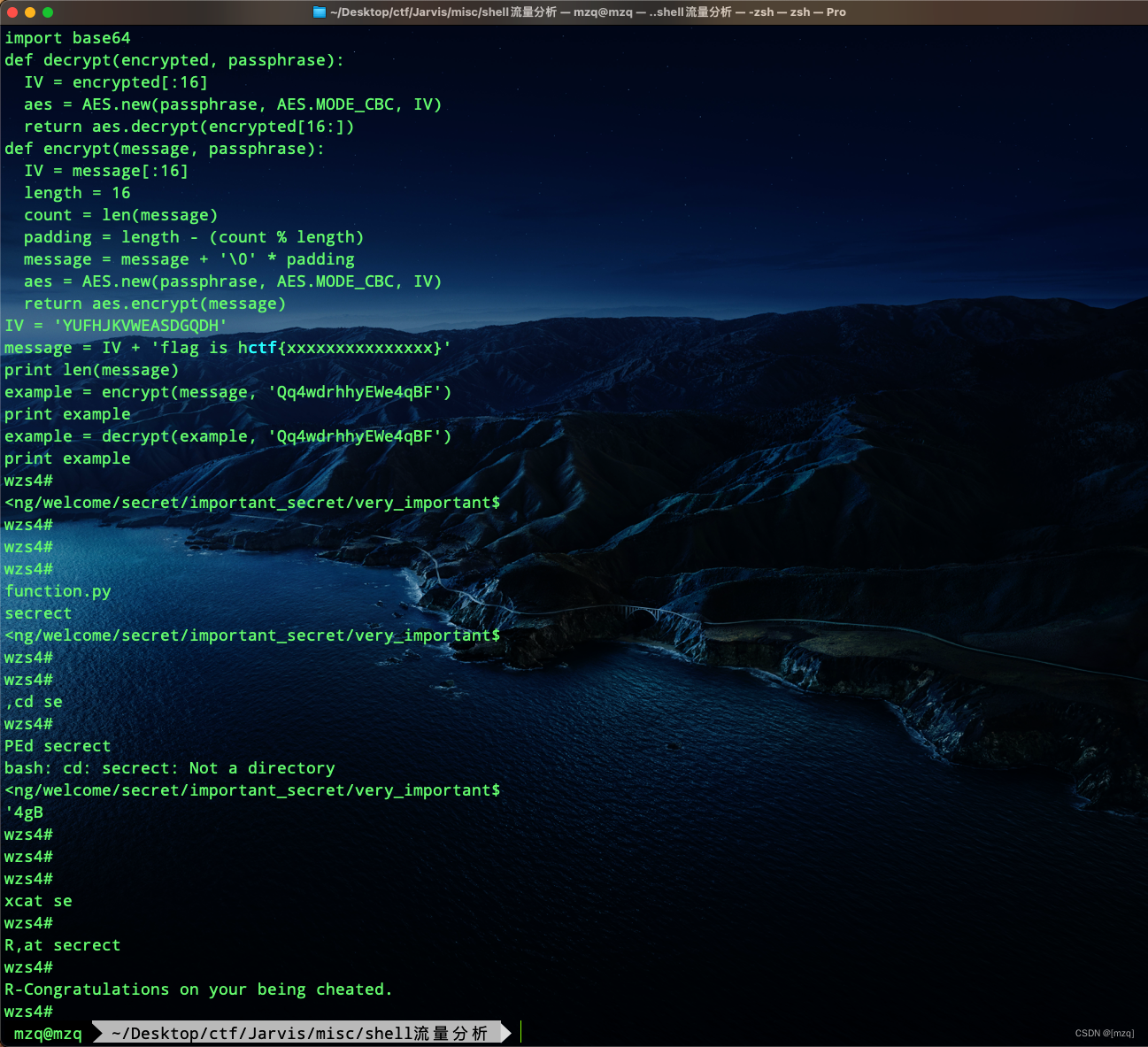This screenshot has height=1047, width=1148.
Task: Select the line import base64
Action: click(x=68, y=37)
